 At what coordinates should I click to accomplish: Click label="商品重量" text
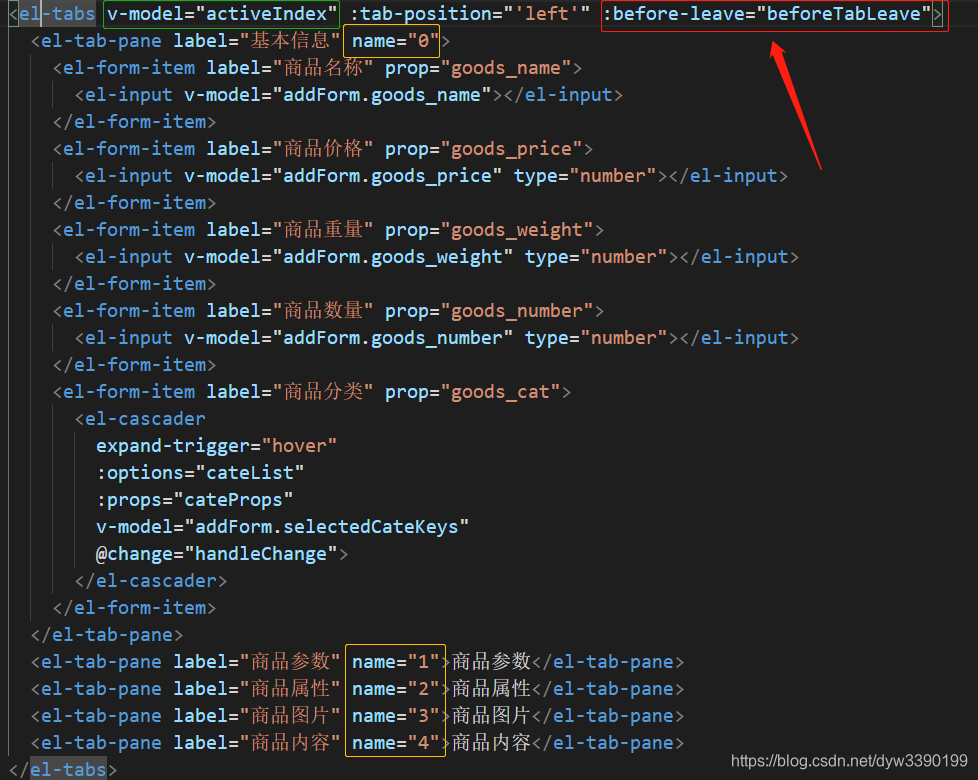click(289, 230)
